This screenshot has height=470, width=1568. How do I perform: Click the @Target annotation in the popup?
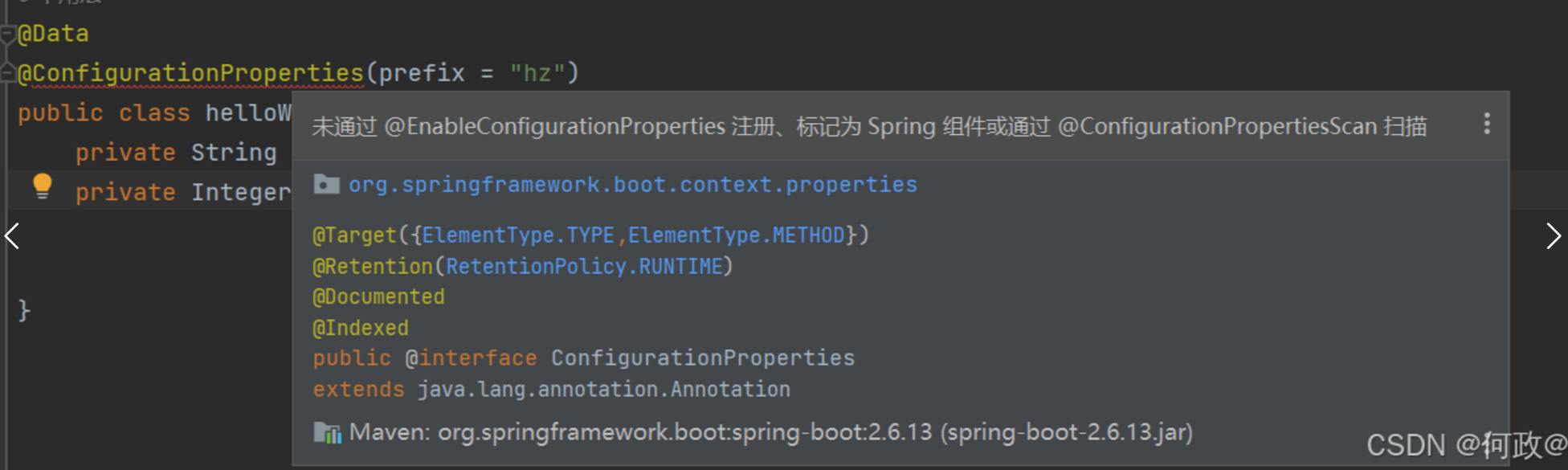(x=354, y=235)
